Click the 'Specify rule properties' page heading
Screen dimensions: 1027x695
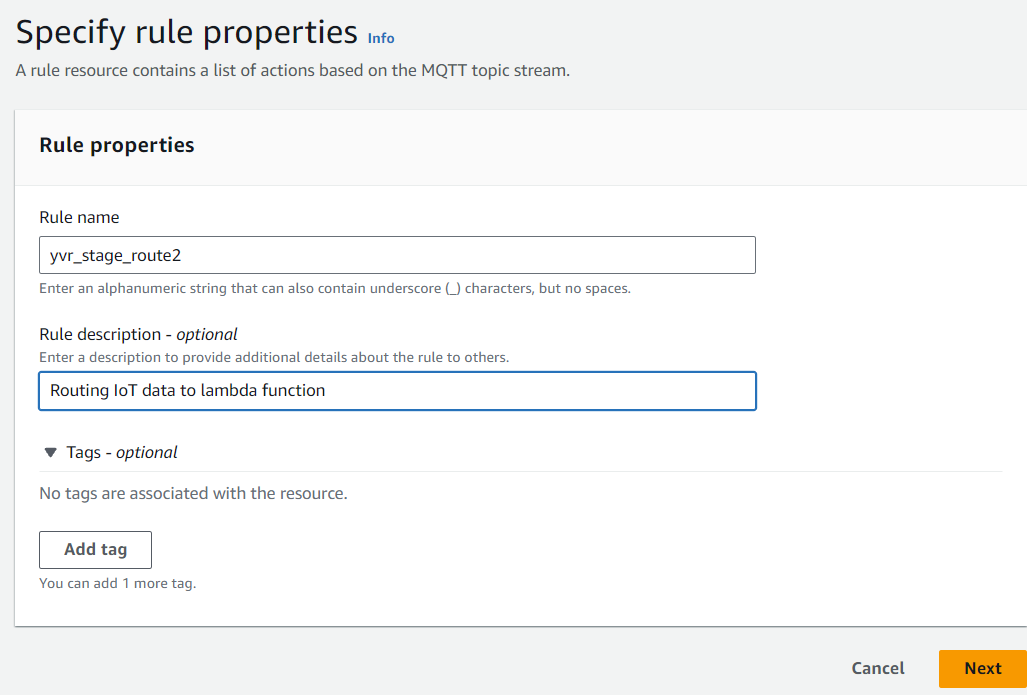[x=187, y=32]
